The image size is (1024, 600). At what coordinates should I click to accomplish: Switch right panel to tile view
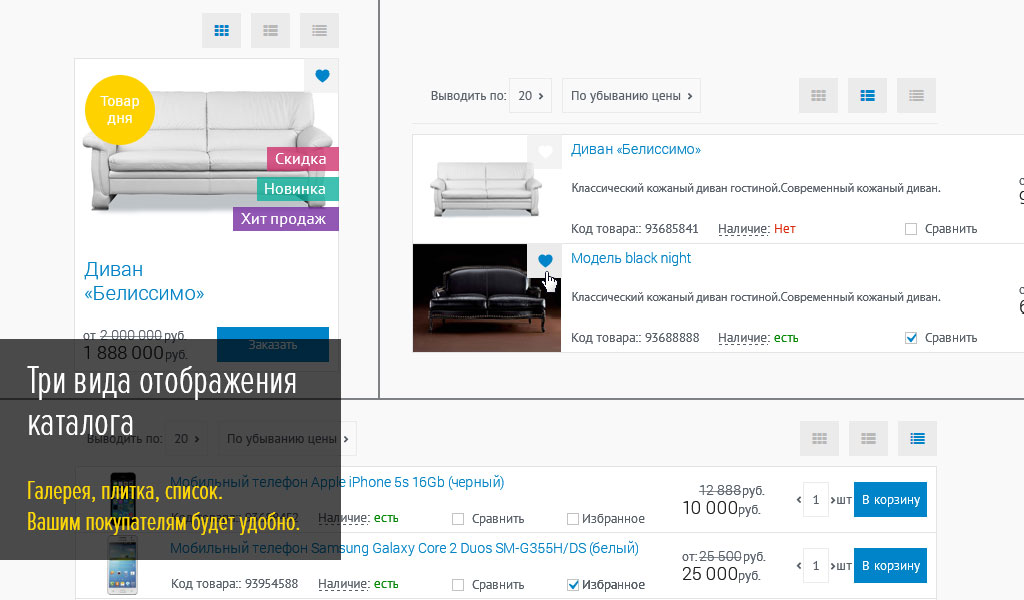click(x=867, y=96)
